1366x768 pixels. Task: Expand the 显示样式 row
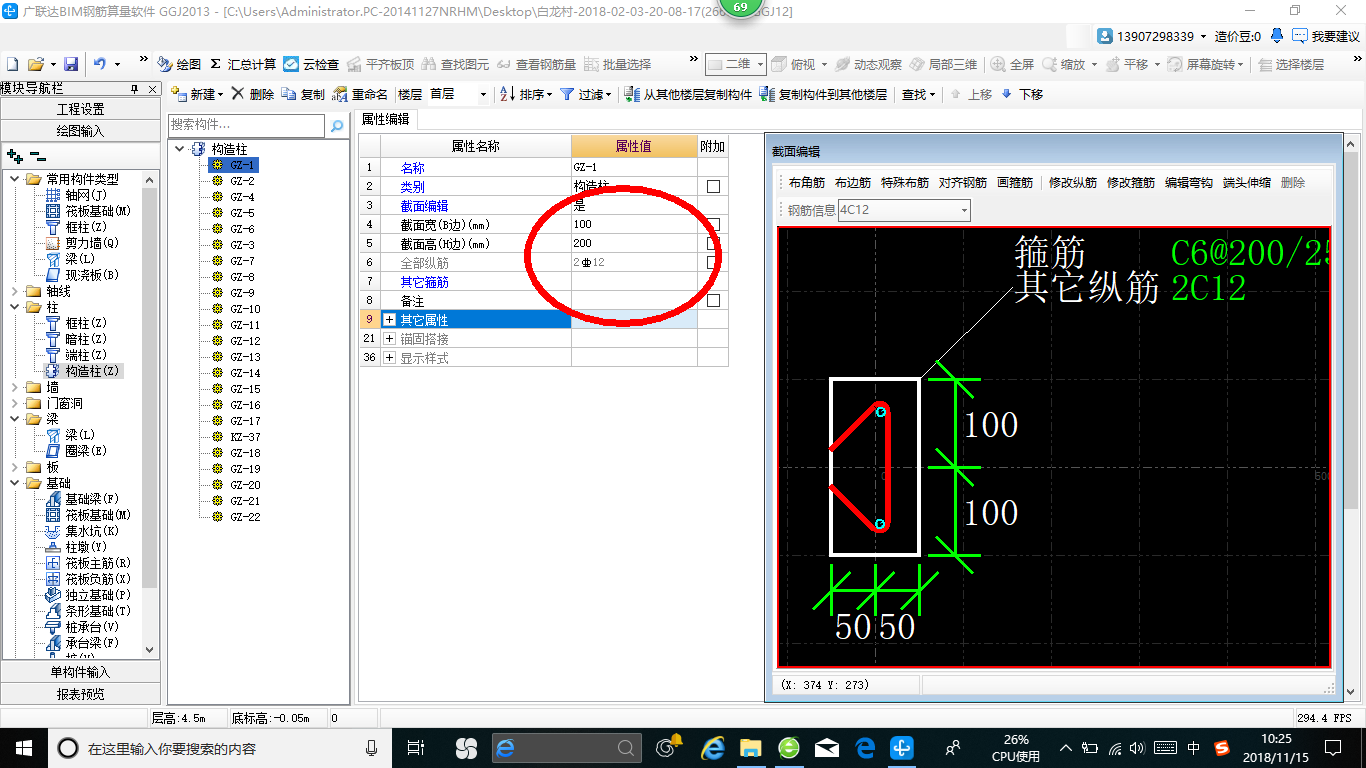tap(390, 358)
